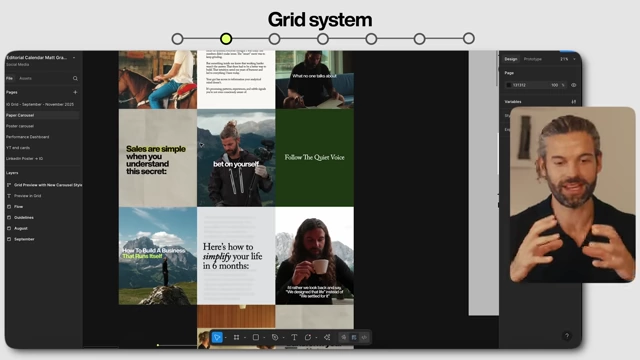
Task: Switch to the Assets tab
Action: pyautogui.click(x=25, y=78)
